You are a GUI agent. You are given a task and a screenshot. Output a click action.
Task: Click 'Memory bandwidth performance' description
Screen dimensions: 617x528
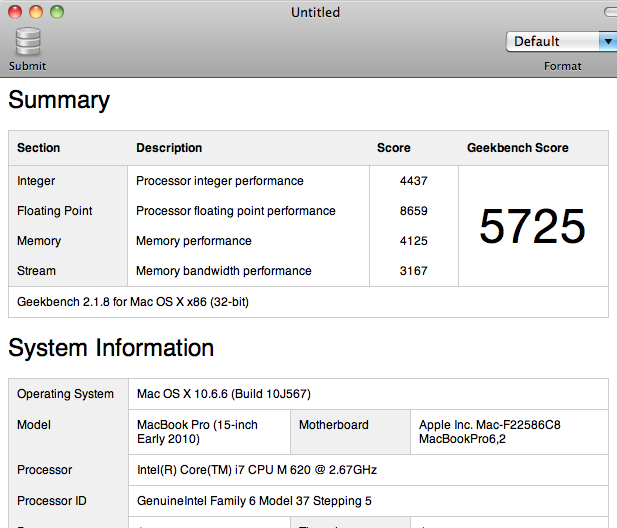[224, 271]
